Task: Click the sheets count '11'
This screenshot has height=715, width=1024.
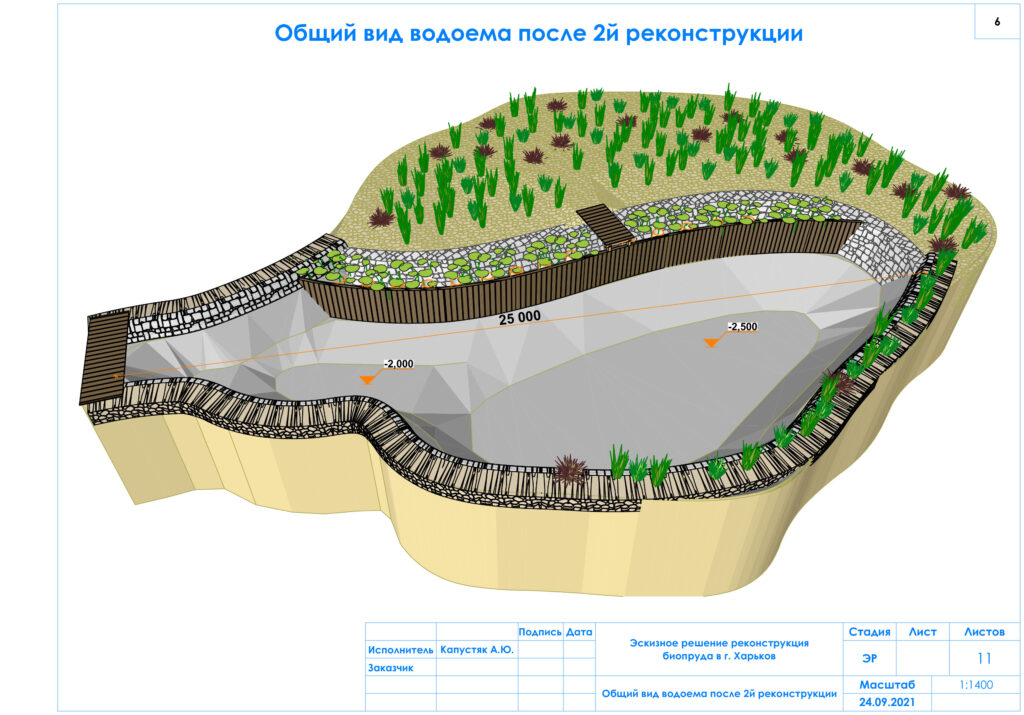Action: tap(984, 658)
